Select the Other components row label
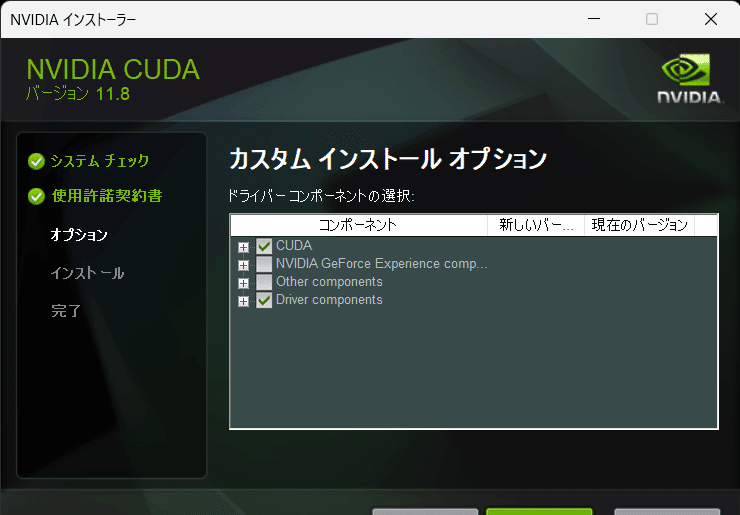The height and width of the screenshot is (515, 740). point(329,281)
